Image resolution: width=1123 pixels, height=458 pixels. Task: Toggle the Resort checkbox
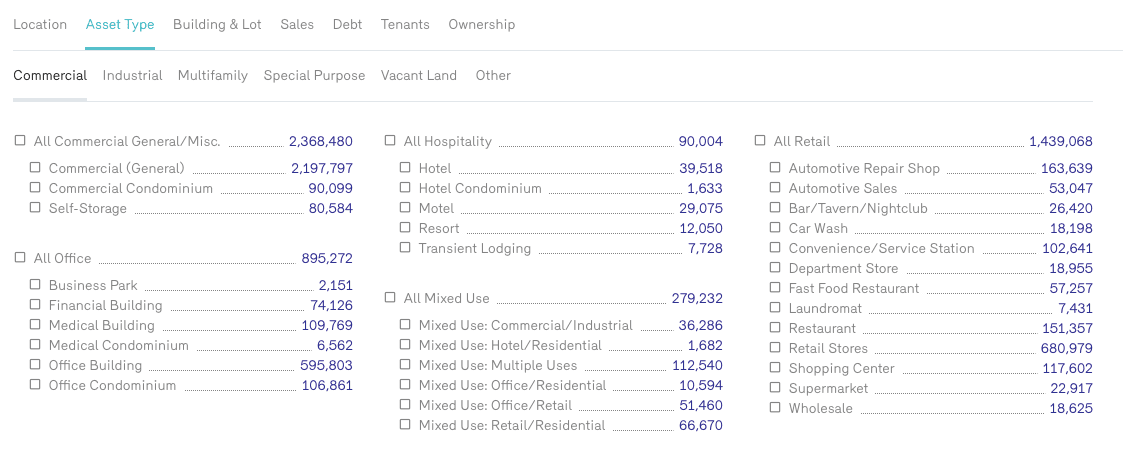405,228
